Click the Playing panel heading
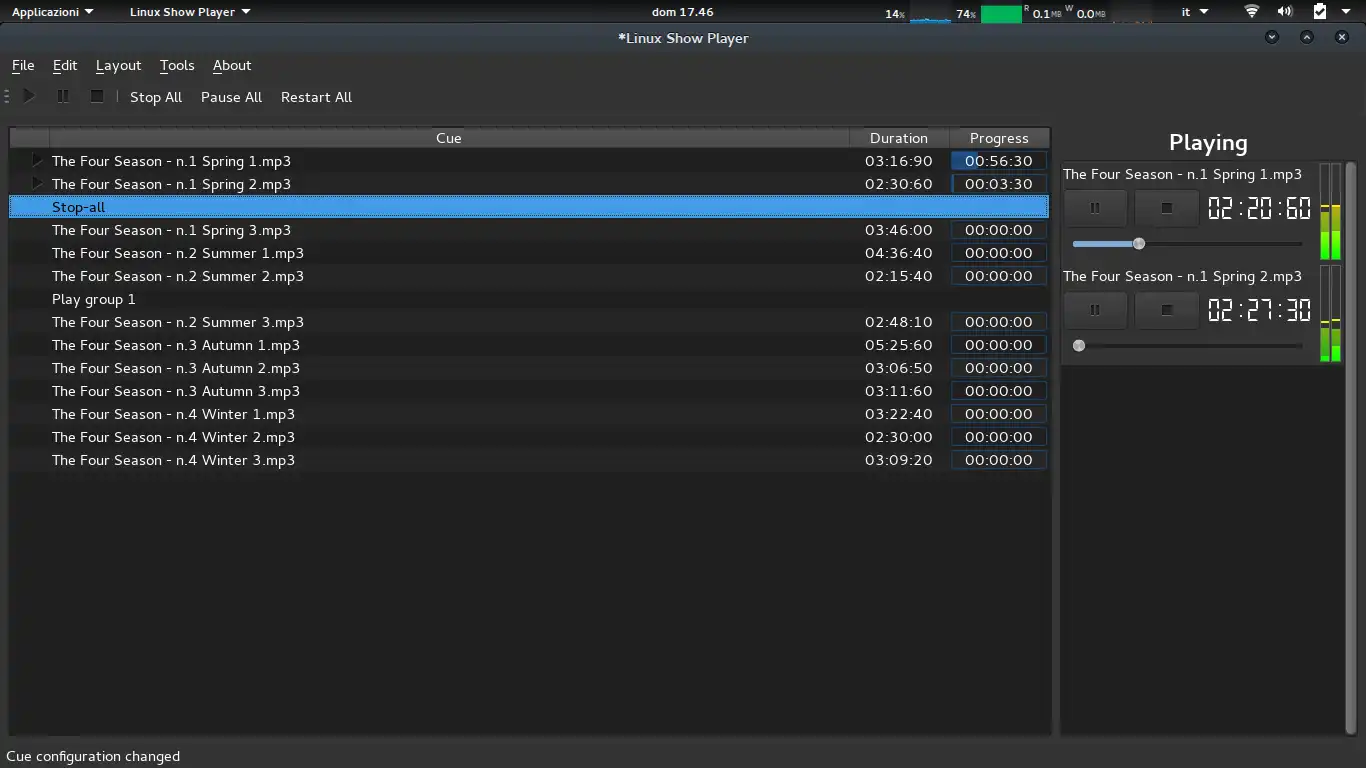This screenshot has width=1366, height=768. click(x=1208, y=143)
